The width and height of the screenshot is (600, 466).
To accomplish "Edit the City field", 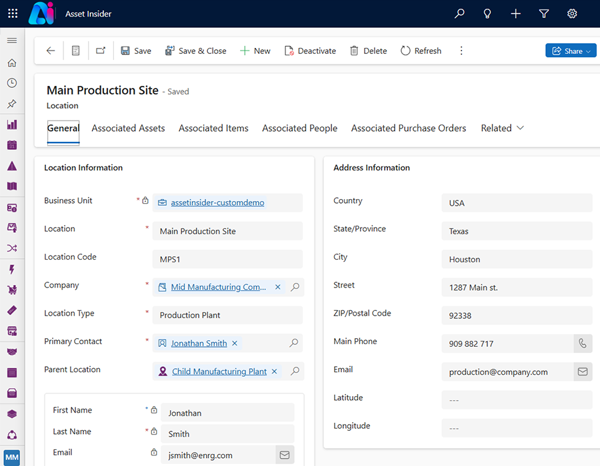I will tap(517, 259).
